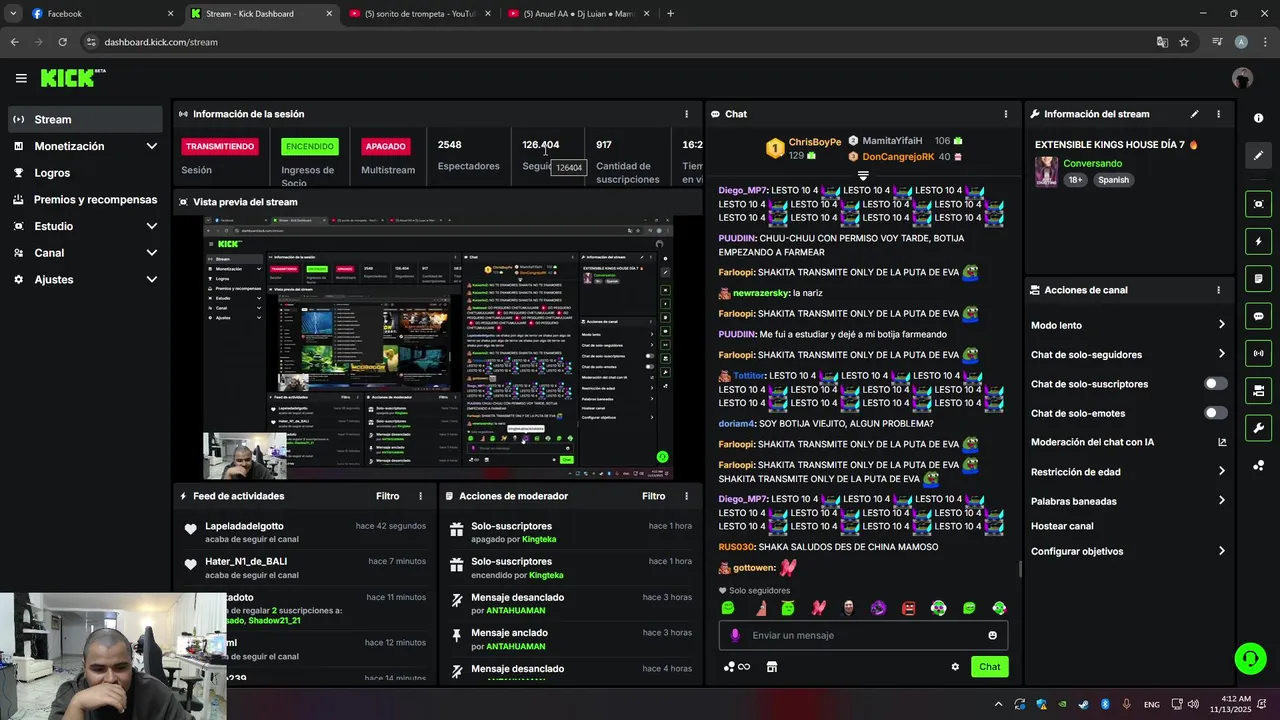Screen dimensions: 1280x720
Task: Open Filtro in Feed de actividades
Action: click(387, 496)
